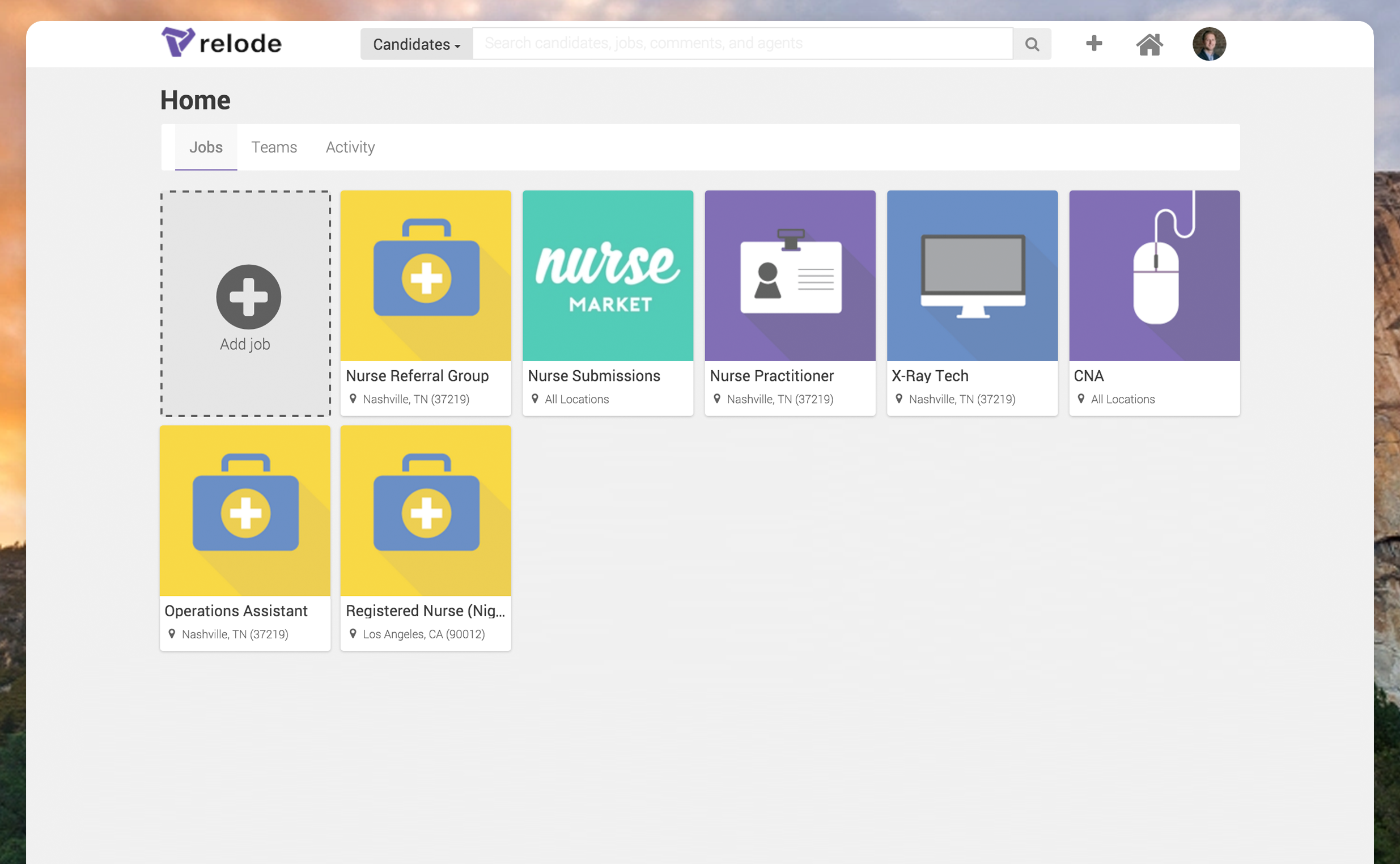Open the Operations Assistant job title
The height and width of the screenshot is (864, 1400).
pyautogui.click(x=236, y=610)
